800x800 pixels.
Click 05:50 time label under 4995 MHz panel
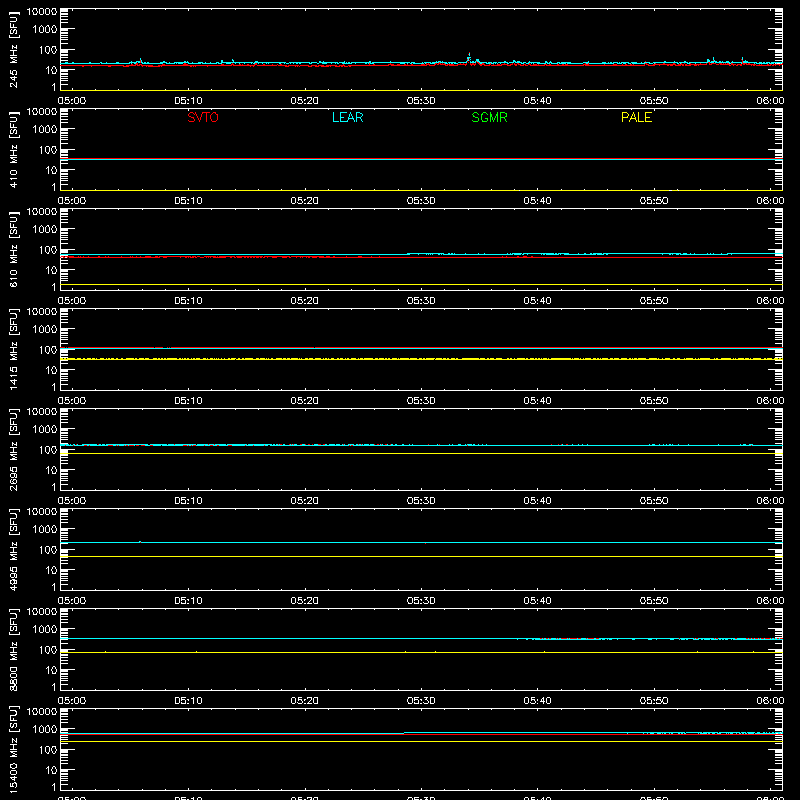tap(654, 601)
